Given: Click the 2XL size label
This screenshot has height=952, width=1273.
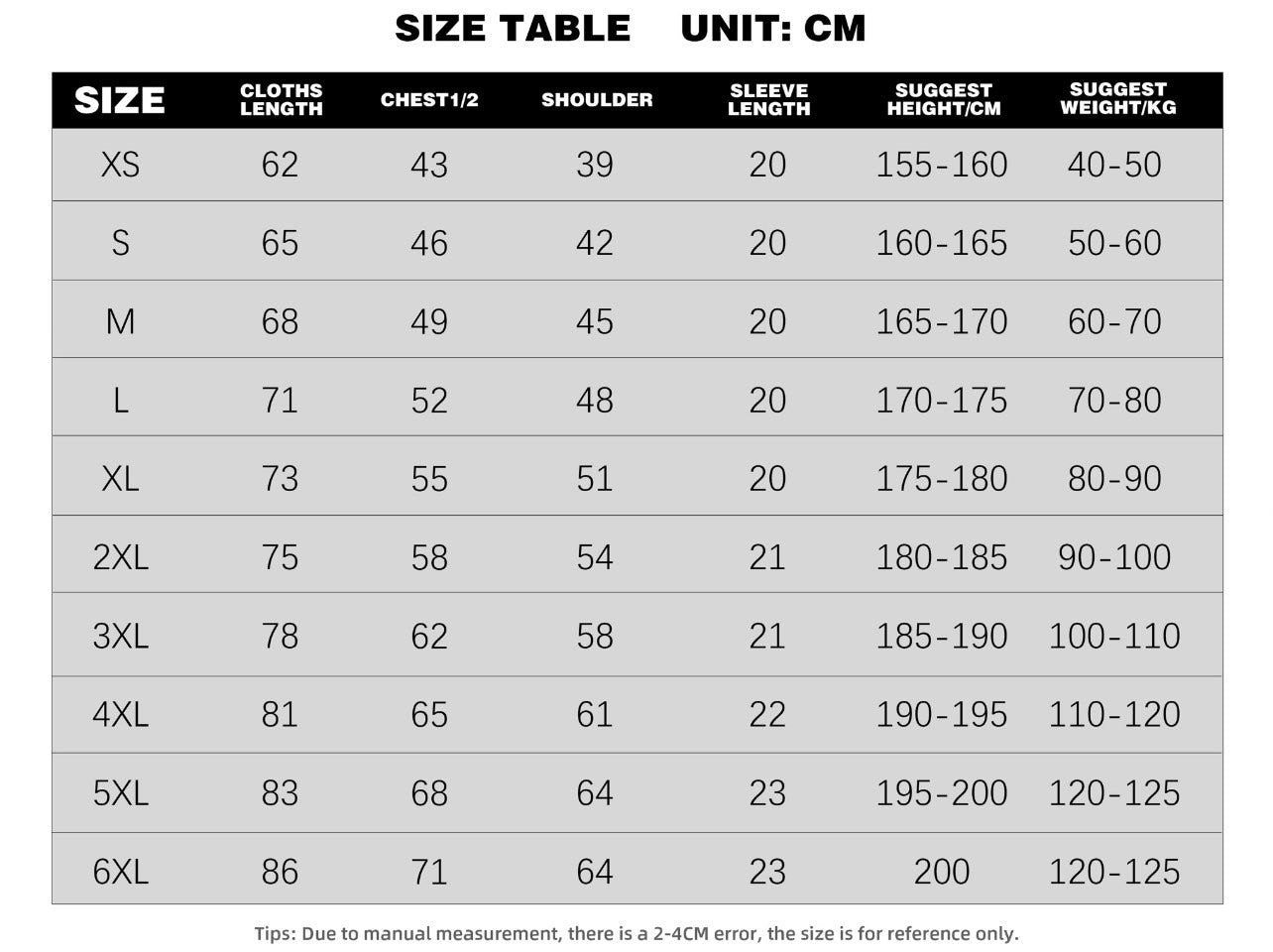Looking at the screenshot, I should [120, 557].
